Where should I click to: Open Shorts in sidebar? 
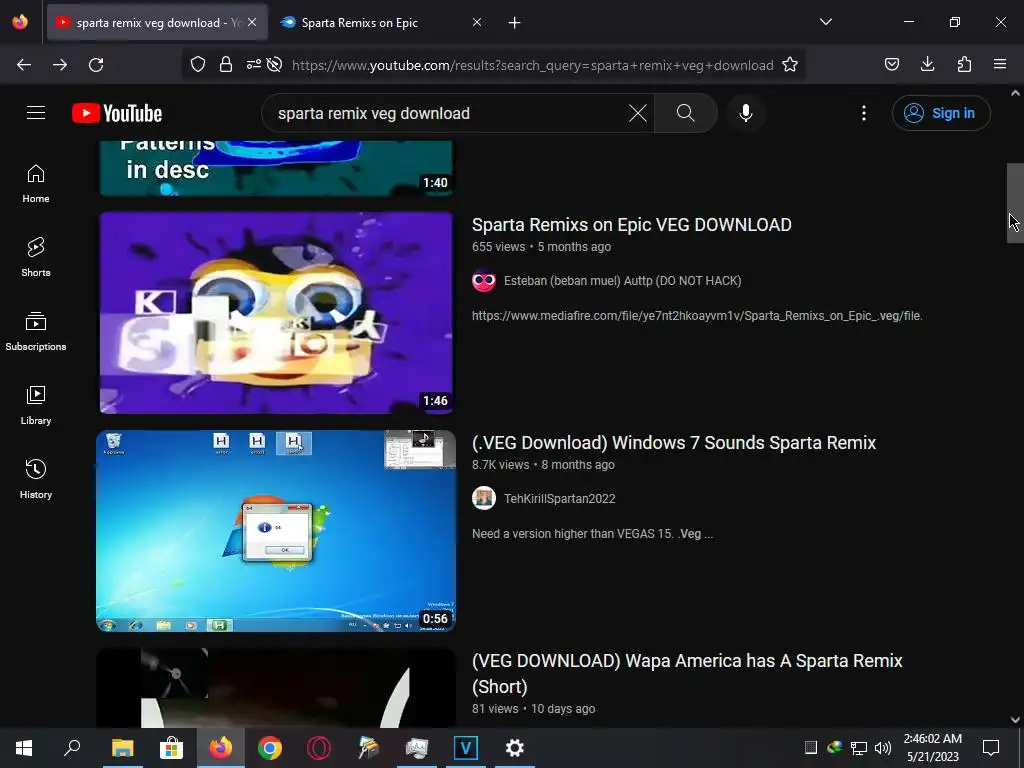click(x=36, y=257)
